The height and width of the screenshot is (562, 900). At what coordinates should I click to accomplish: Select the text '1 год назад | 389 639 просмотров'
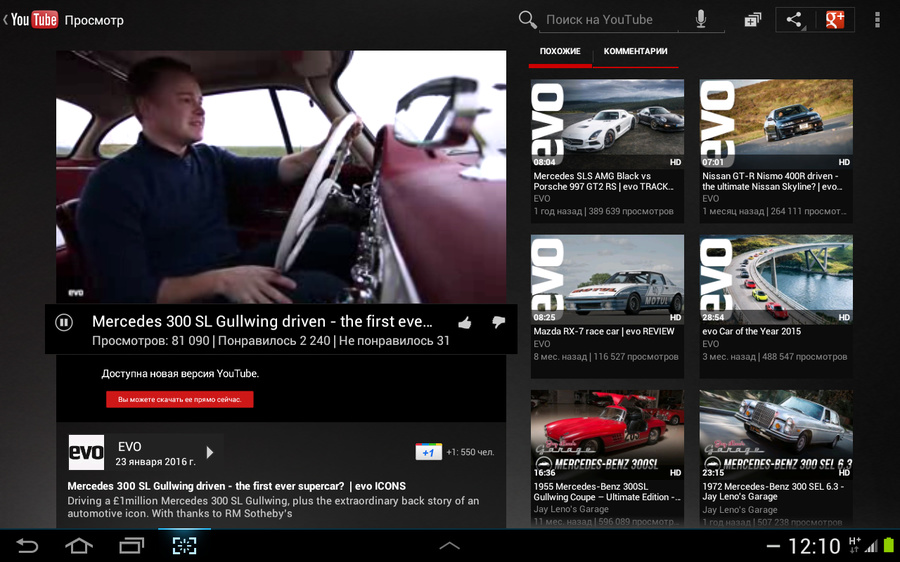603,211
